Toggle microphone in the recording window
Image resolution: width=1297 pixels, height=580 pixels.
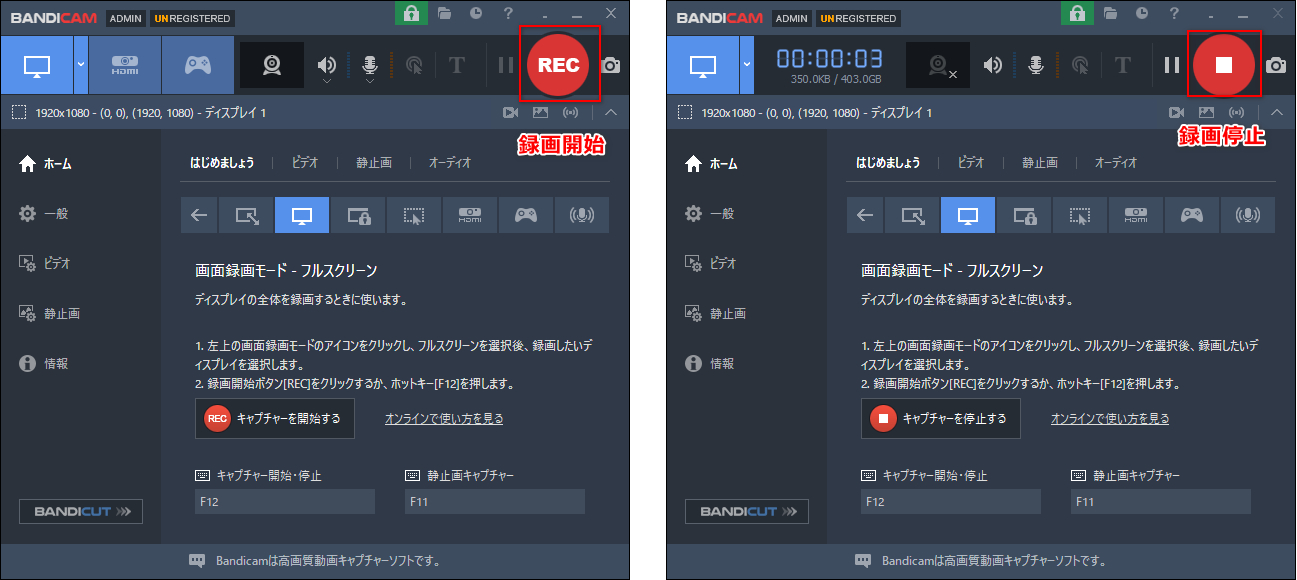point(1035,65)
